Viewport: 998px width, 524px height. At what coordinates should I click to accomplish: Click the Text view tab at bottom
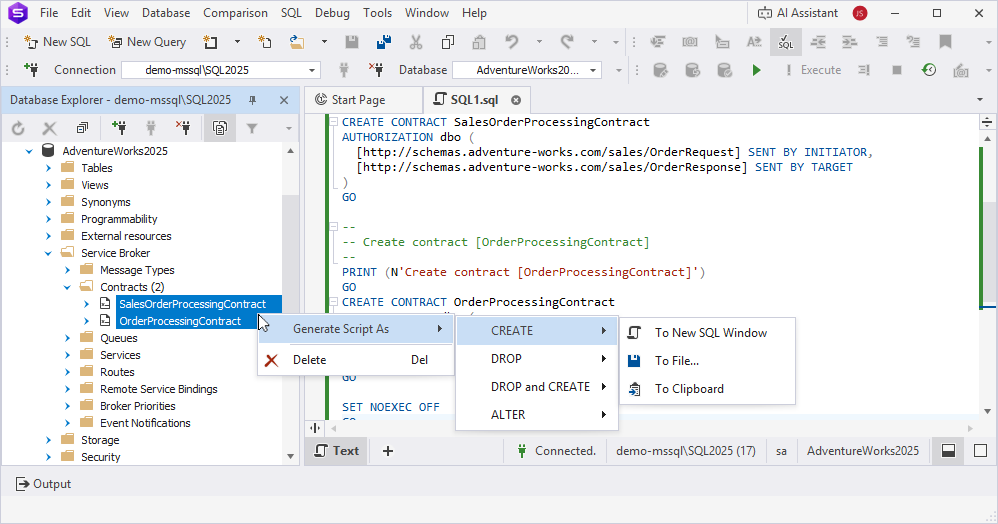click(x=337, y=451)
